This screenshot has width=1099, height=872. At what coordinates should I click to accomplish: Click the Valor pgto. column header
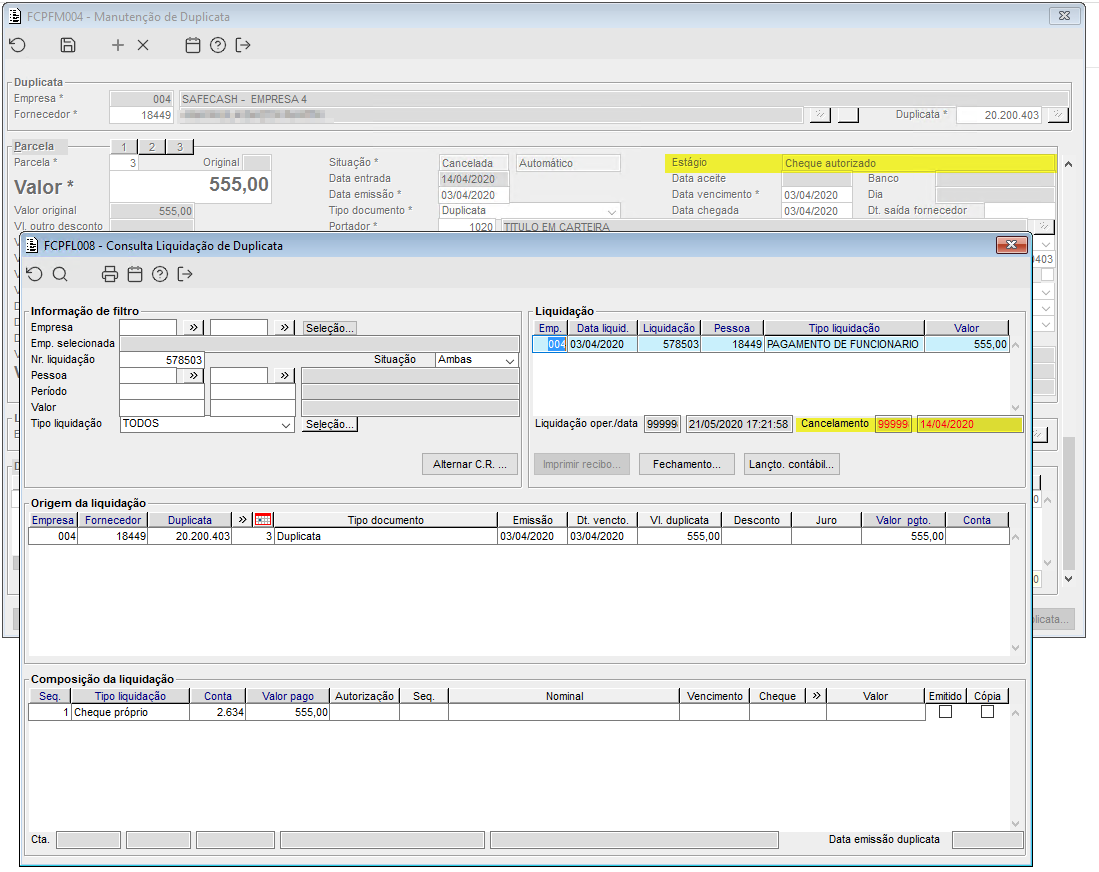903,520
